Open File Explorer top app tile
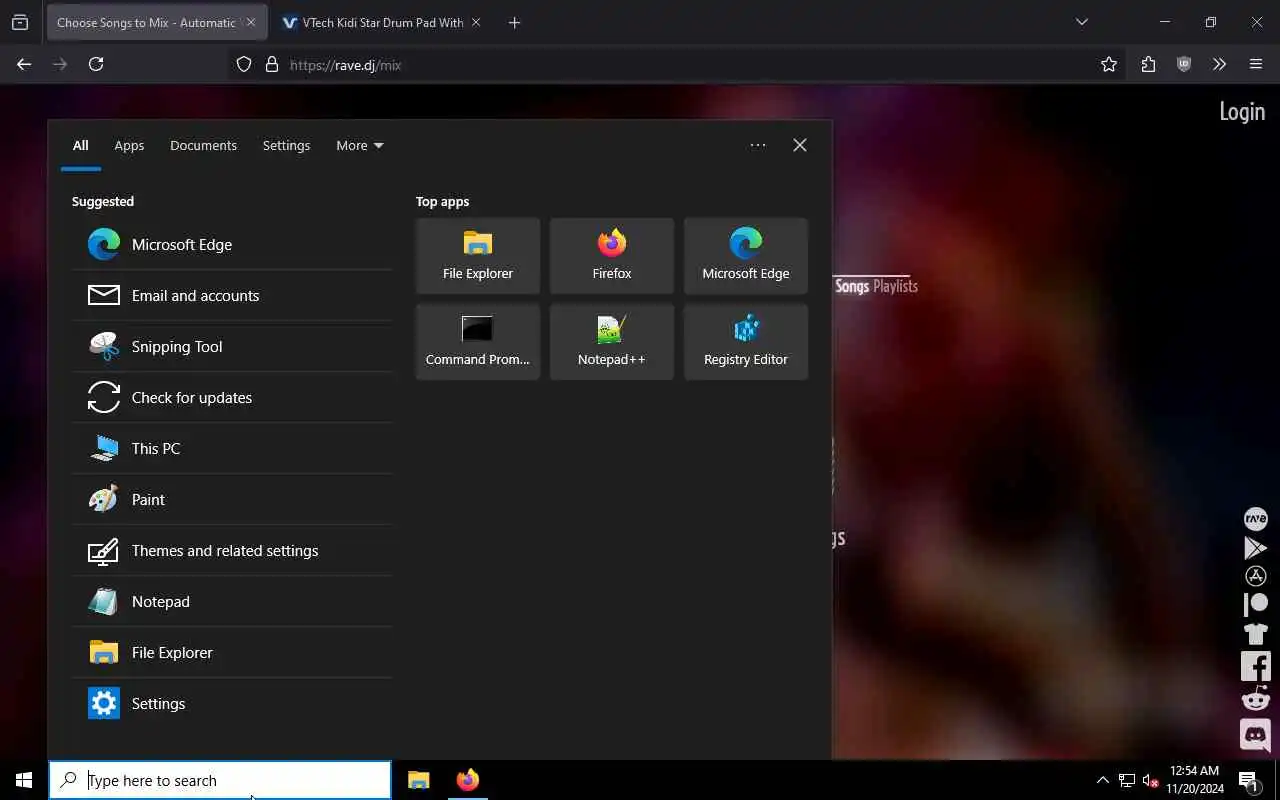 click(x=478, y=256)
